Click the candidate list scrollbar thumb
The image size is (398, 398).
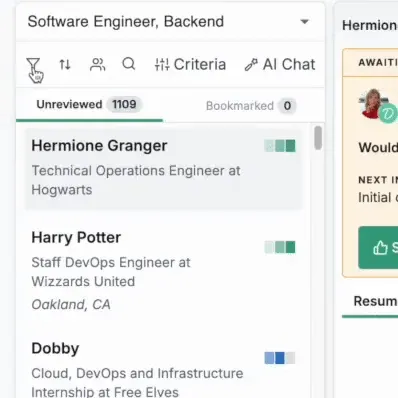[318, 138]
